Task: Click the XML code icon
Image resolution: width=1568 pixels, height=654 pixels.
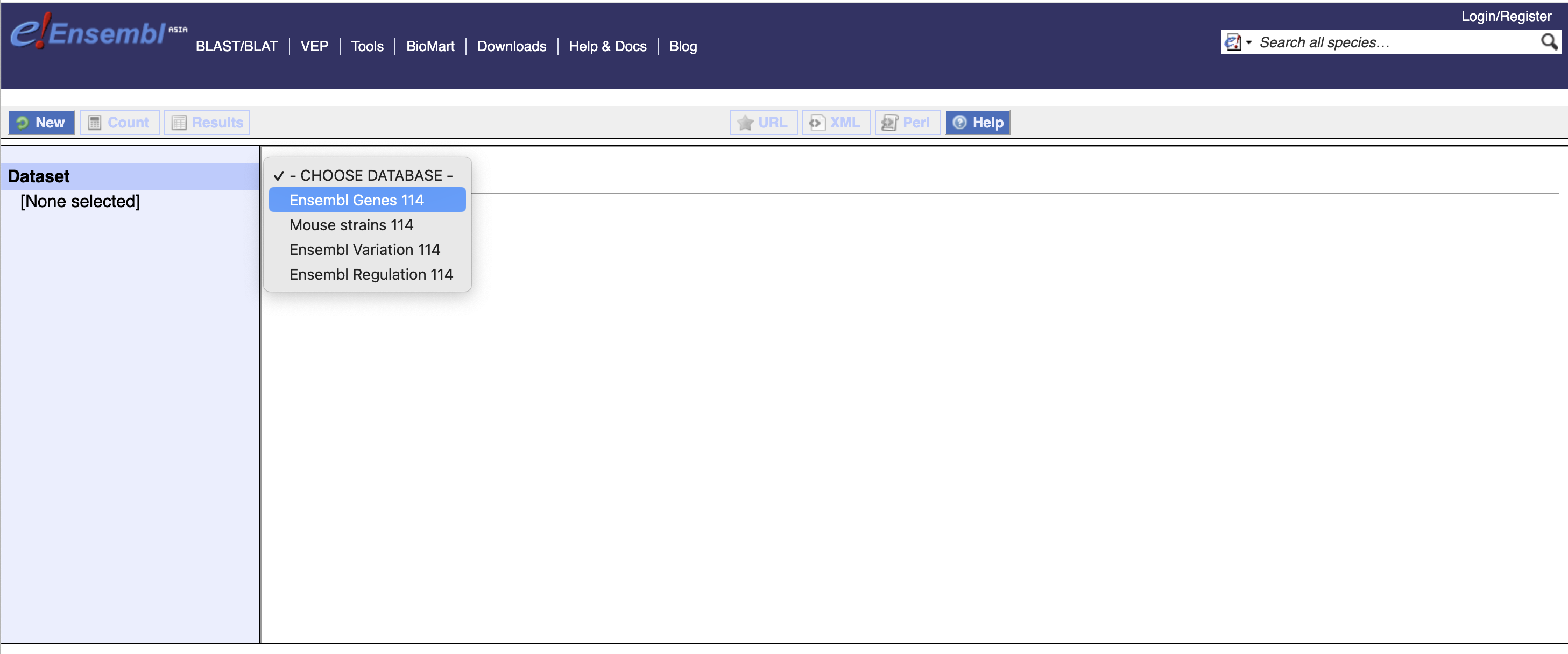Action: [x=816, y=122]
